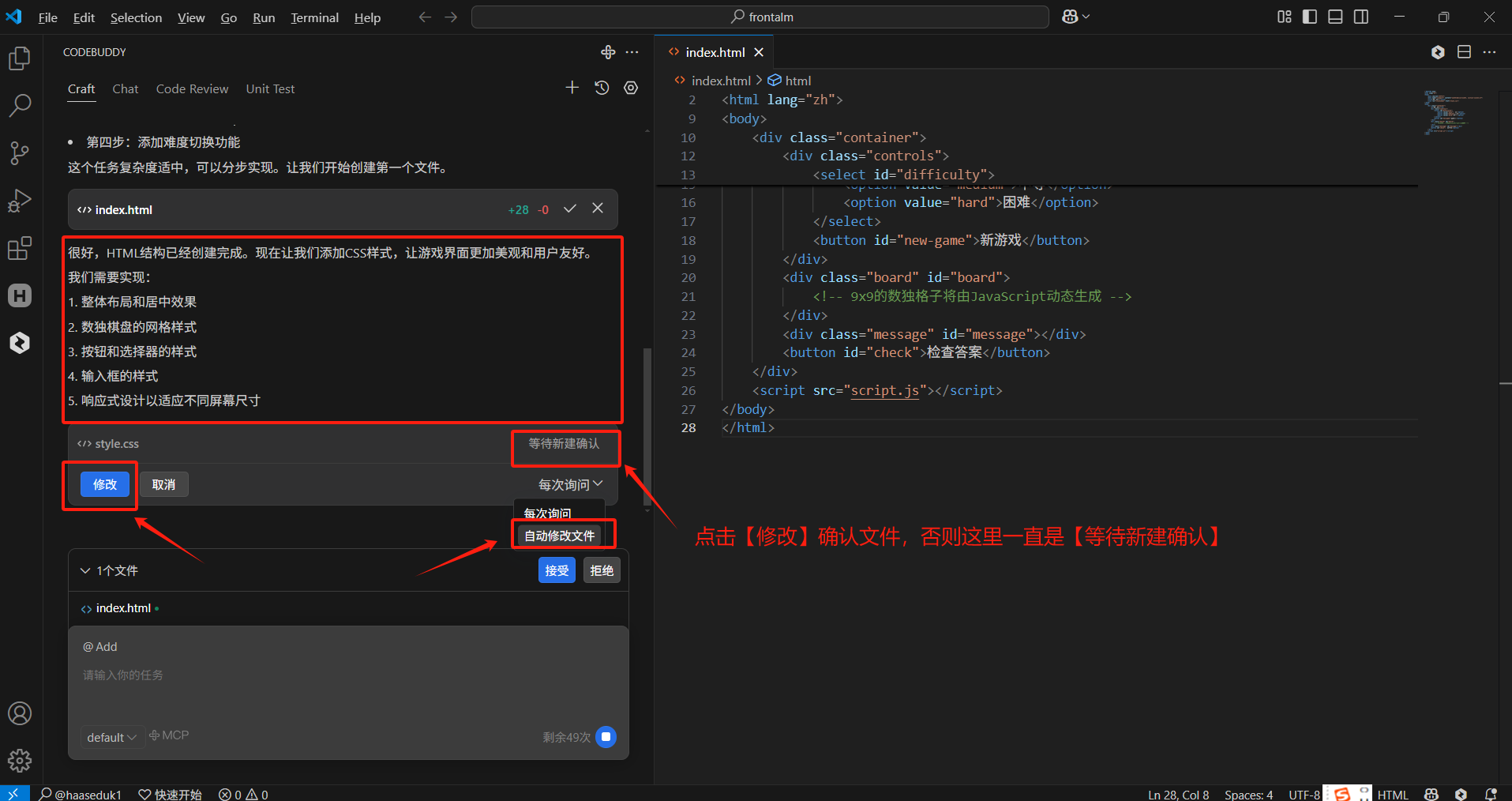The width and height of the screenshot is (1512, 801).
Task: Click @ Add context button
Action: coord(100,647)
